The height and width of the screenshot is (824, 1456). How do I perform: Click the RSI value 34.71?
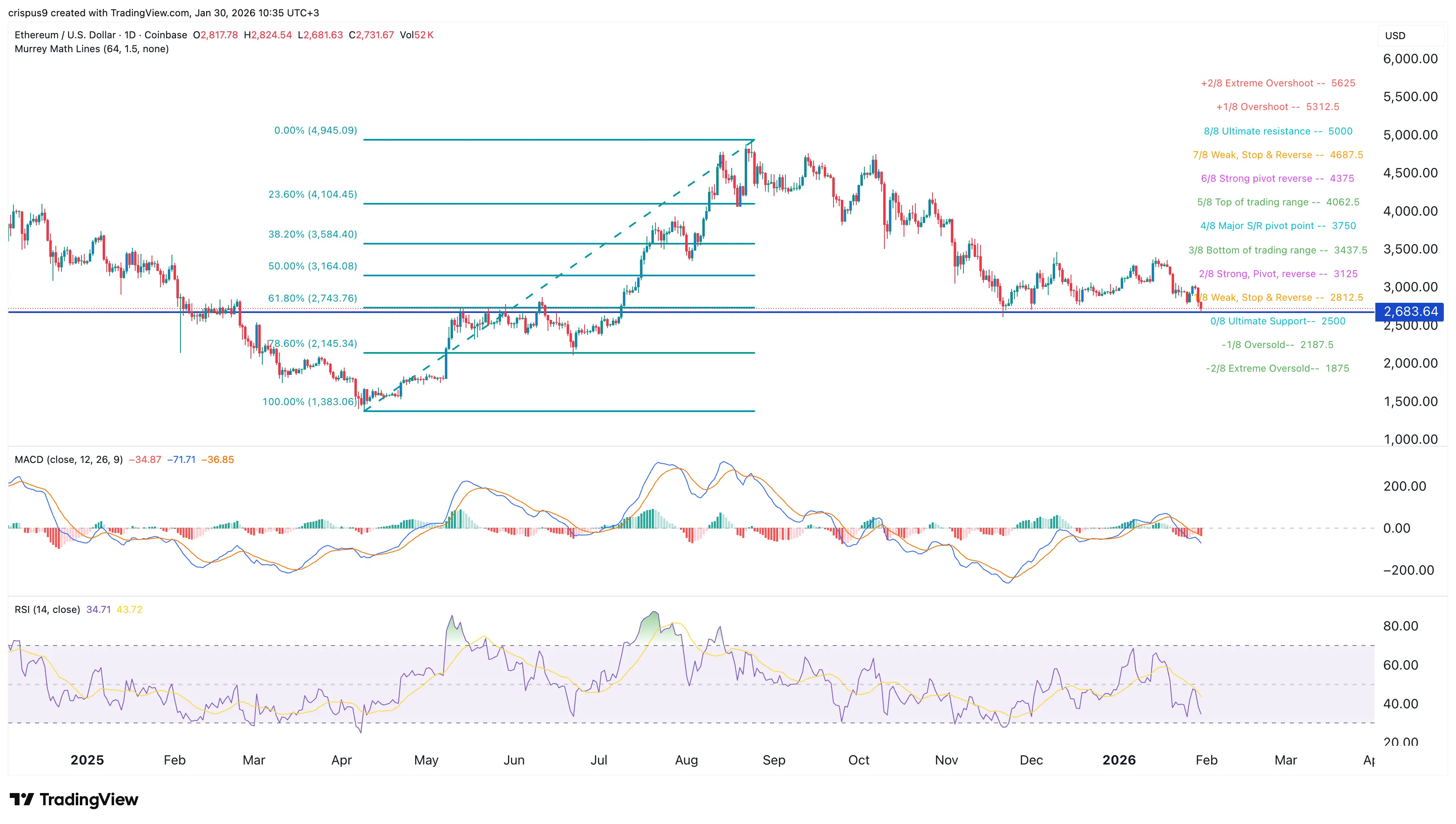click(x=98, y=610)
